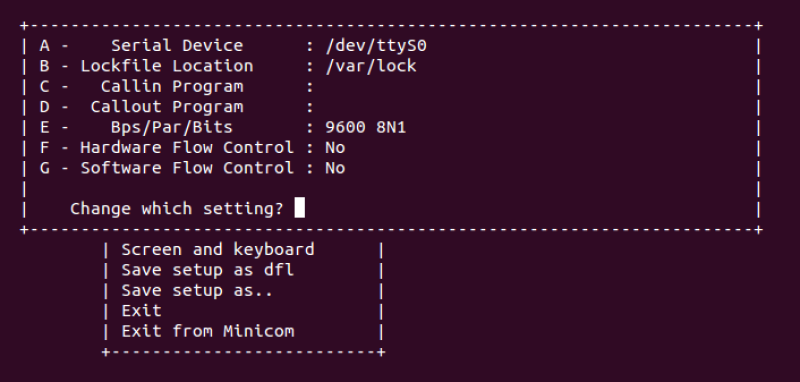This screenshot has height=382, width=800.
Task: Click the letter E option key
Action: click(x=44, y=128)
